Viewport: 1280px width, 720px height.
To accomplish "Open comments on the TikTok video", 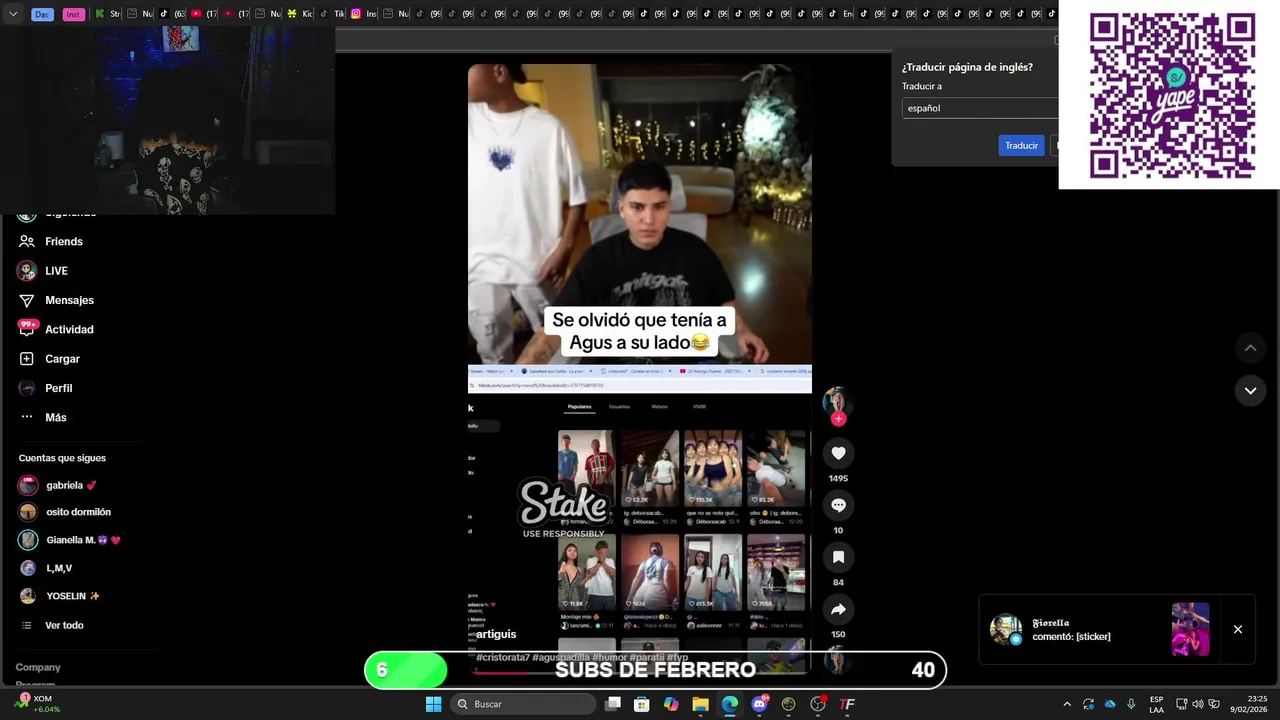I will 838,505.
